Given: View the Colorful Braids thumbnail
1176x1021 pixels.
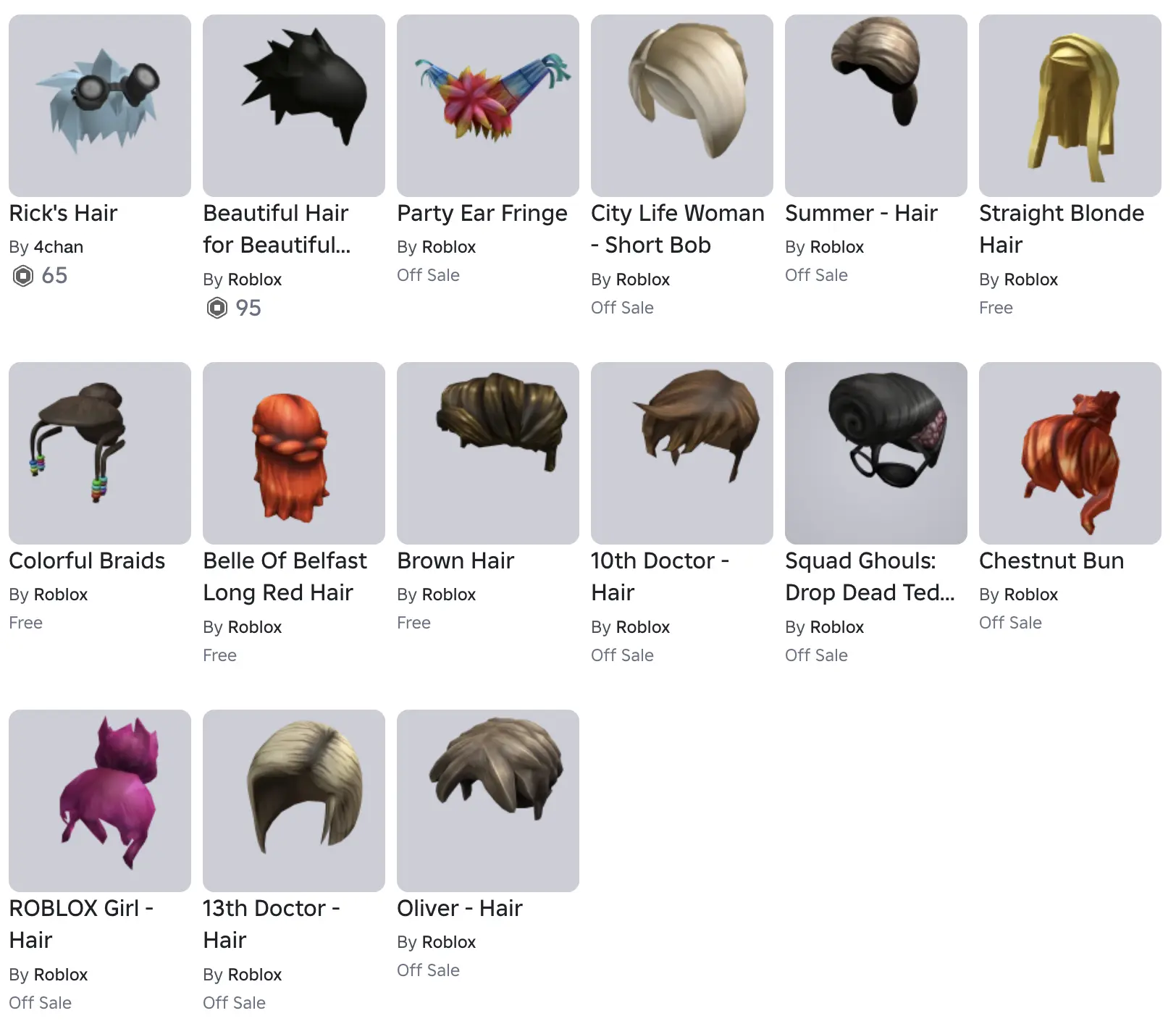Looking at the screenshot, I should [100, 453].
